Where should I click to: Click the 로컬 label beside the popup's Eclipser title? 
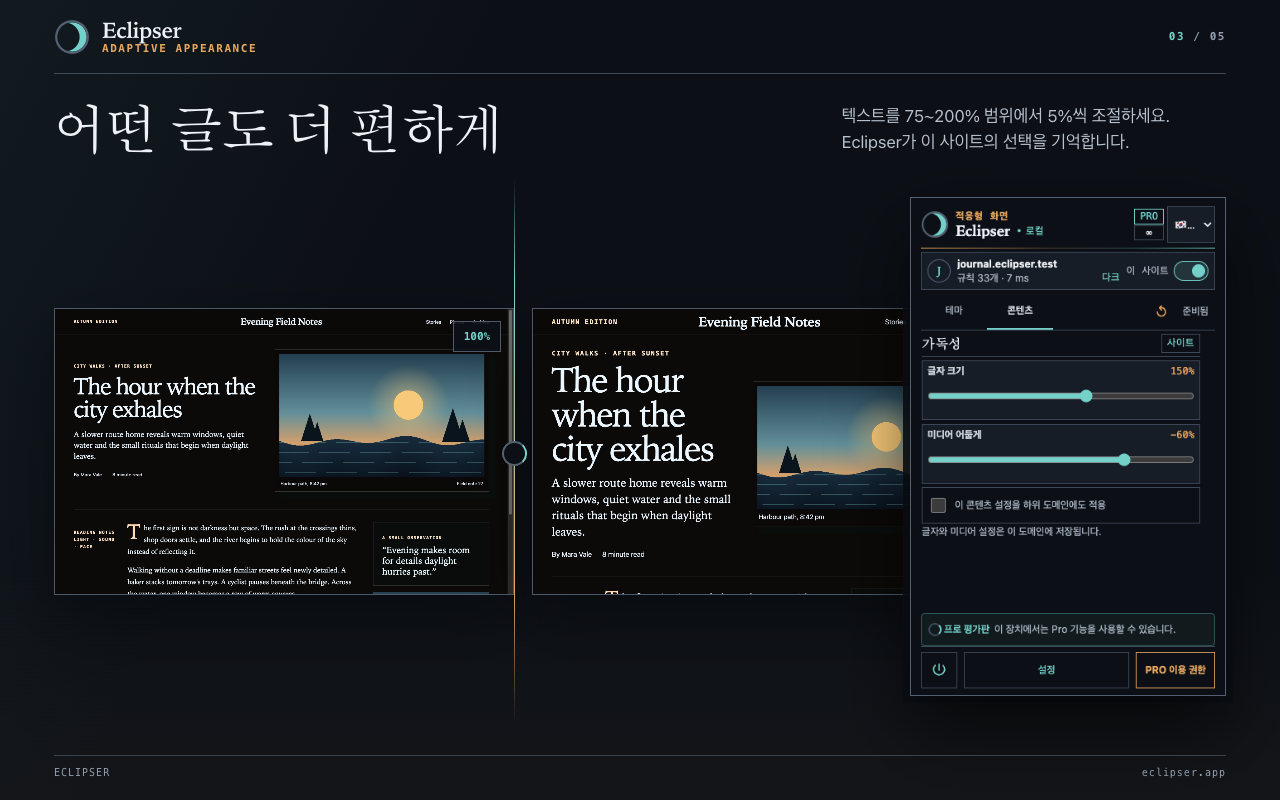point(1034,231)
